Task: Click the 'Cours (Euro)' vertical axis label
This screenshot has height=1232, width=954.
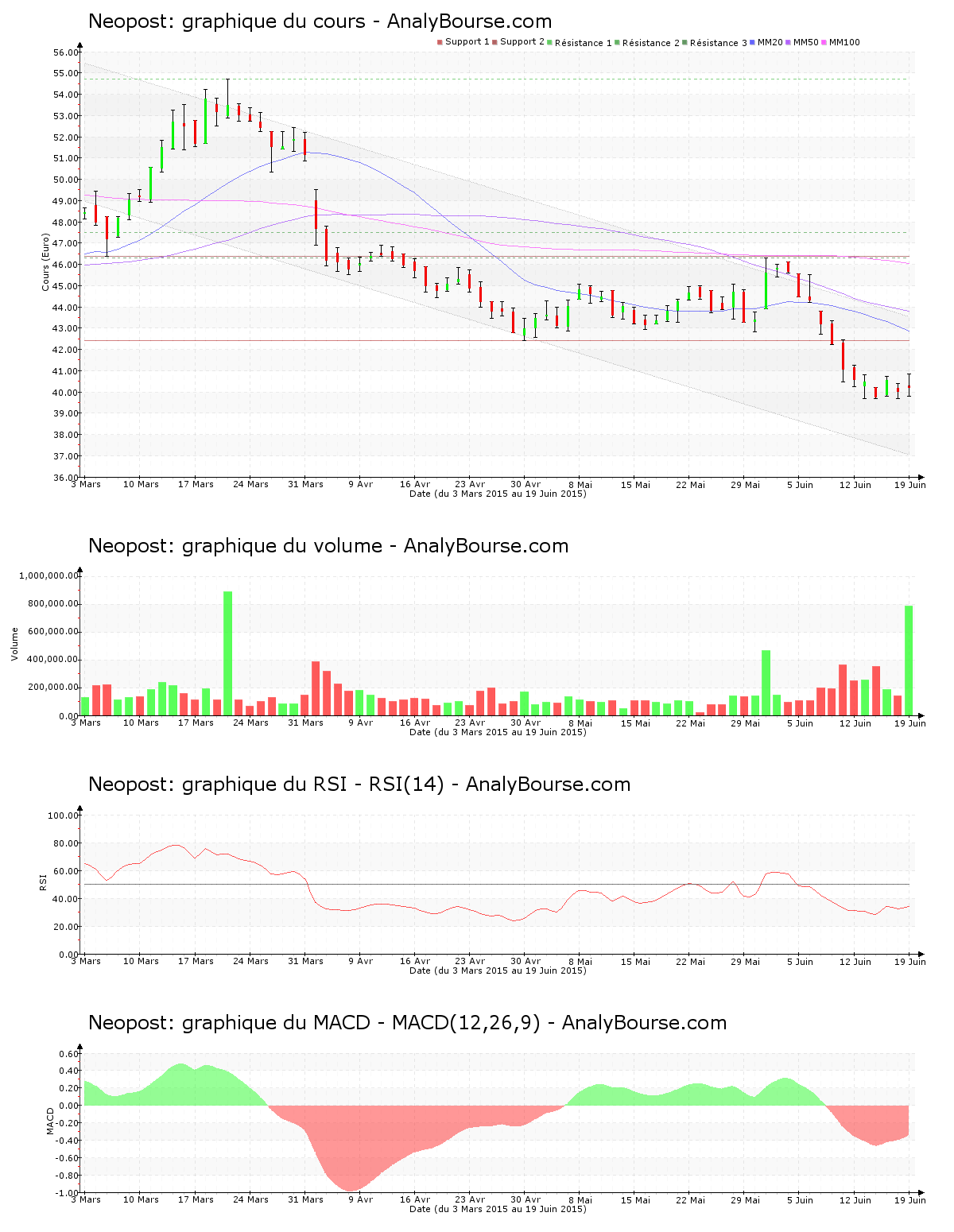Action: click(x=46, y=262)
